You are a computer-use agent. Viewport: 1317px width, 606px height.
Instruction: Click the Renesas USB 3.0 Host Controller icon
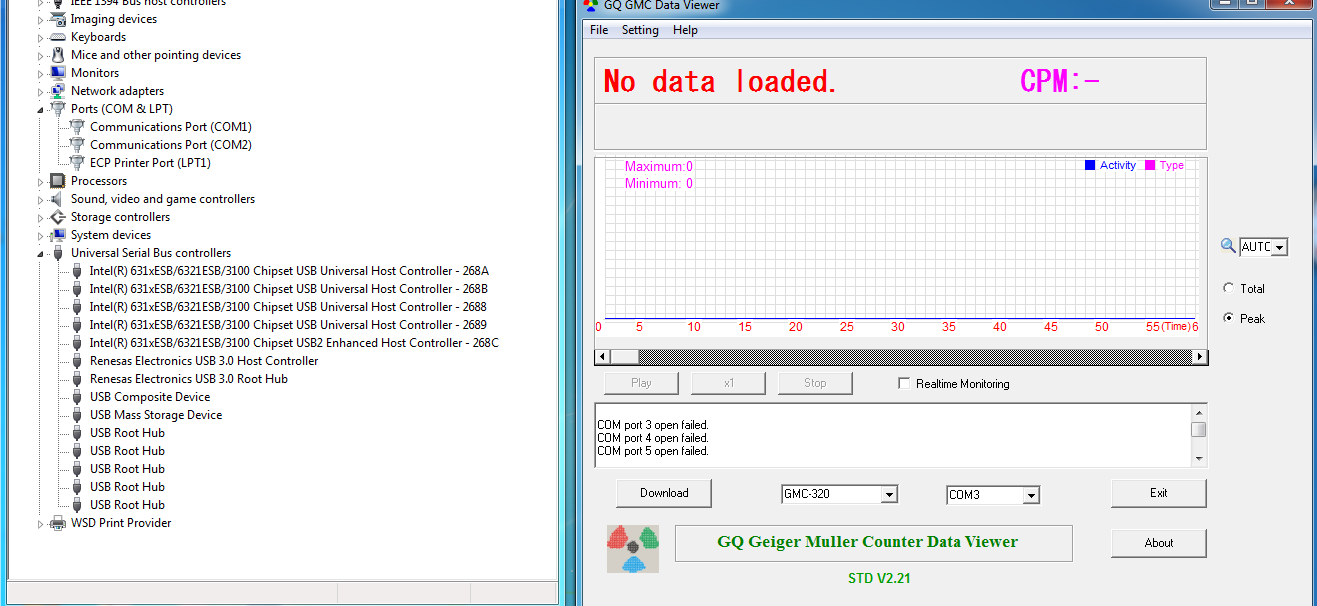(77, 361)
